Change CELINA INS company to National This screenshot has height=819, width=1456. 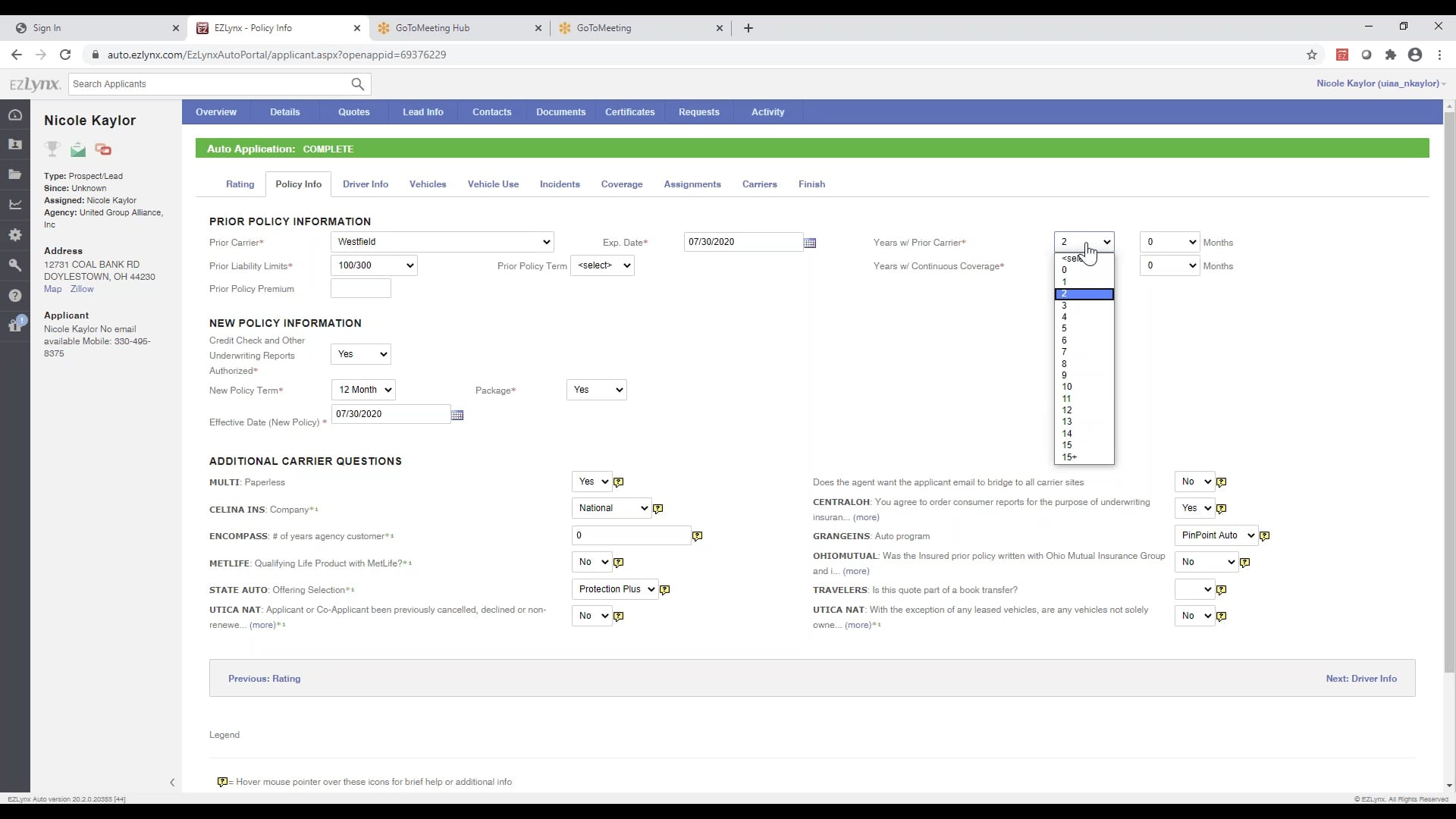610,508
